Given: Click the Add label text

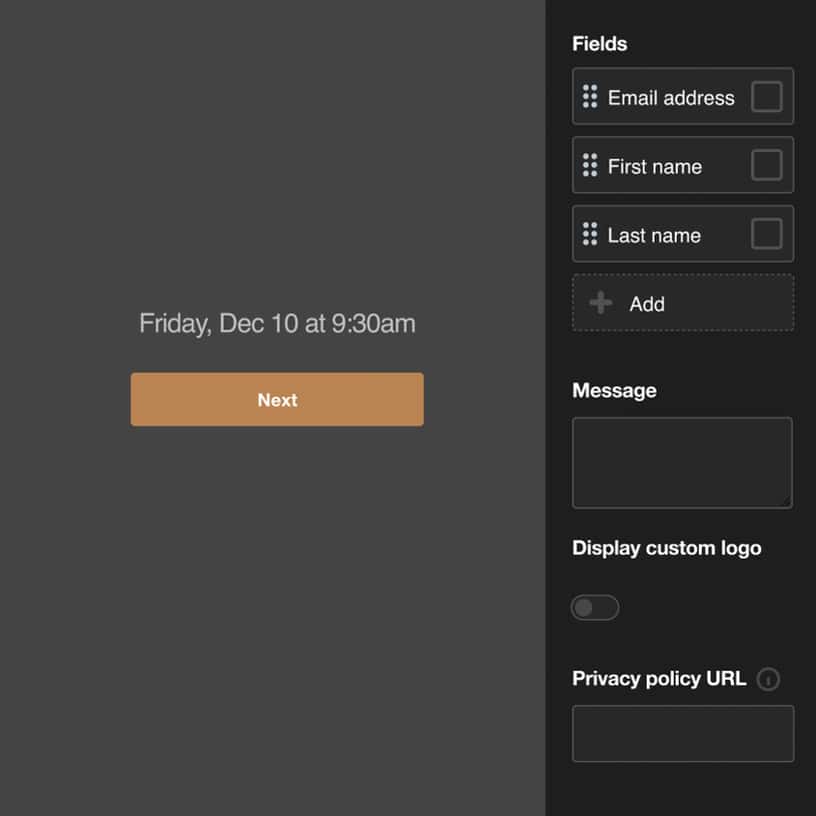Looking at the screenshot, I should [x=647, y=304].
